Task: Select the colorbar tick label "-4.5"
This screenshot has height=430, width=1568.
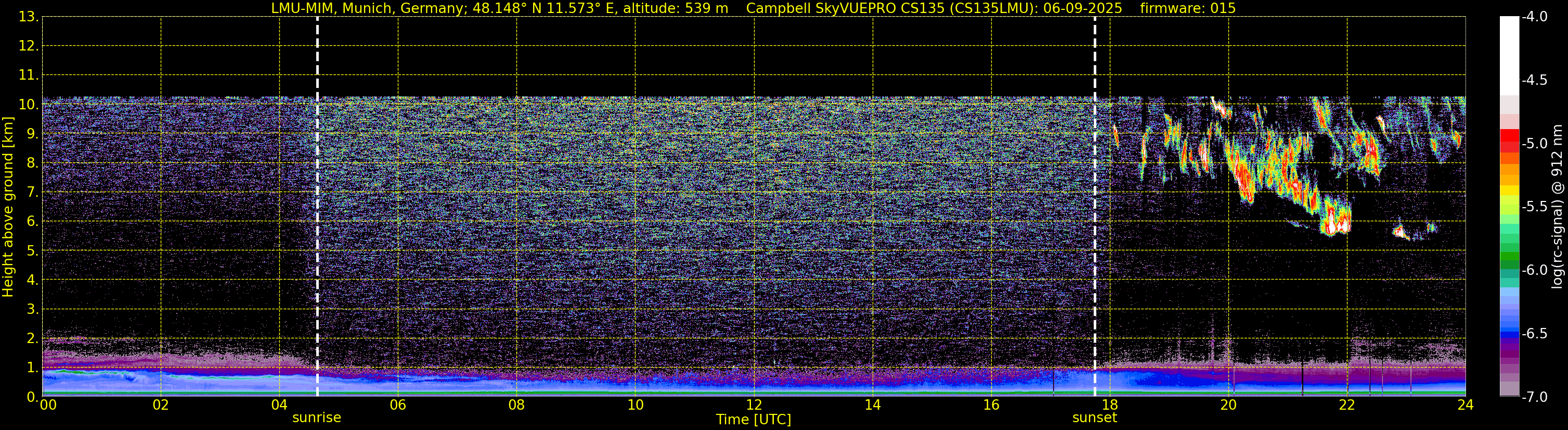Action: coord(1535,80)
